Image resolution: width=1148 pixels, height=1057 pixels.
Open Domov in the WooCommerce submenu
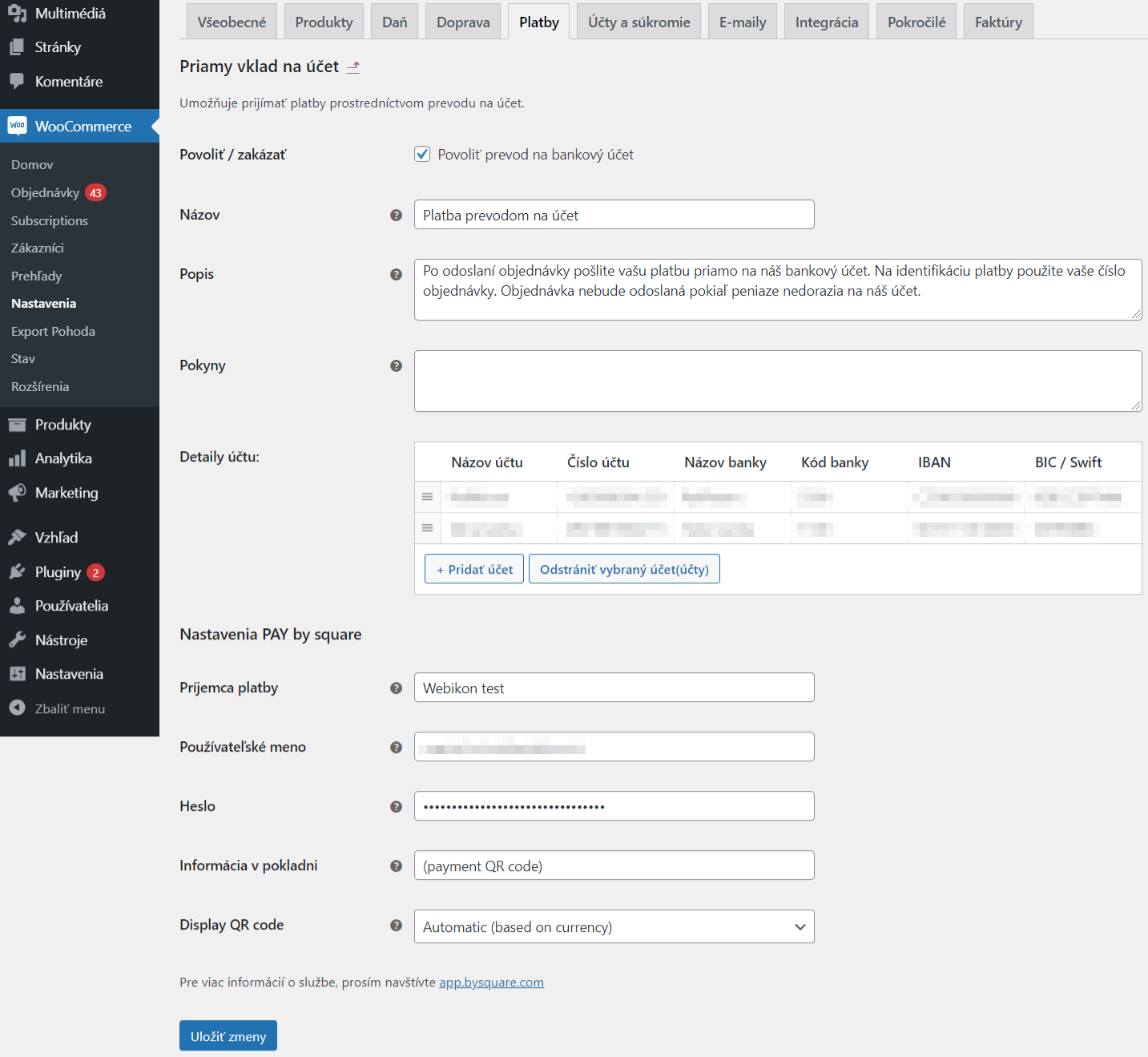[32, 164]
